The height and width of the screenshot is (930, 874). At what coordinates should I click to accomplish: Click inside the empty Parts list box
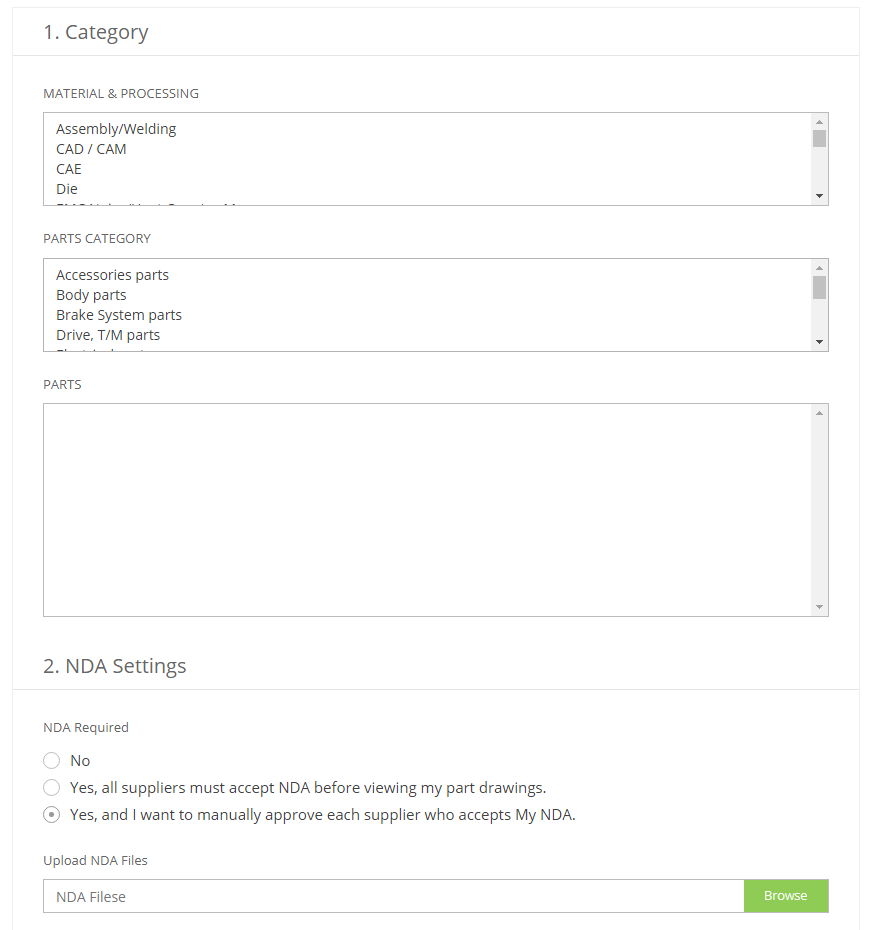click(x=427, y=510)
